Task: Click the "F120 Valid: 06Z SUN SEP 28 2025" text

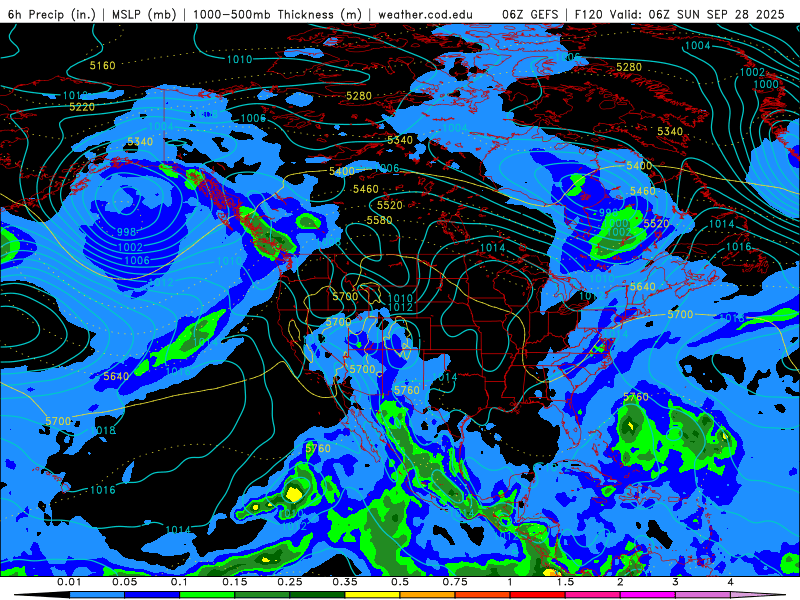Action: point(680,14)
